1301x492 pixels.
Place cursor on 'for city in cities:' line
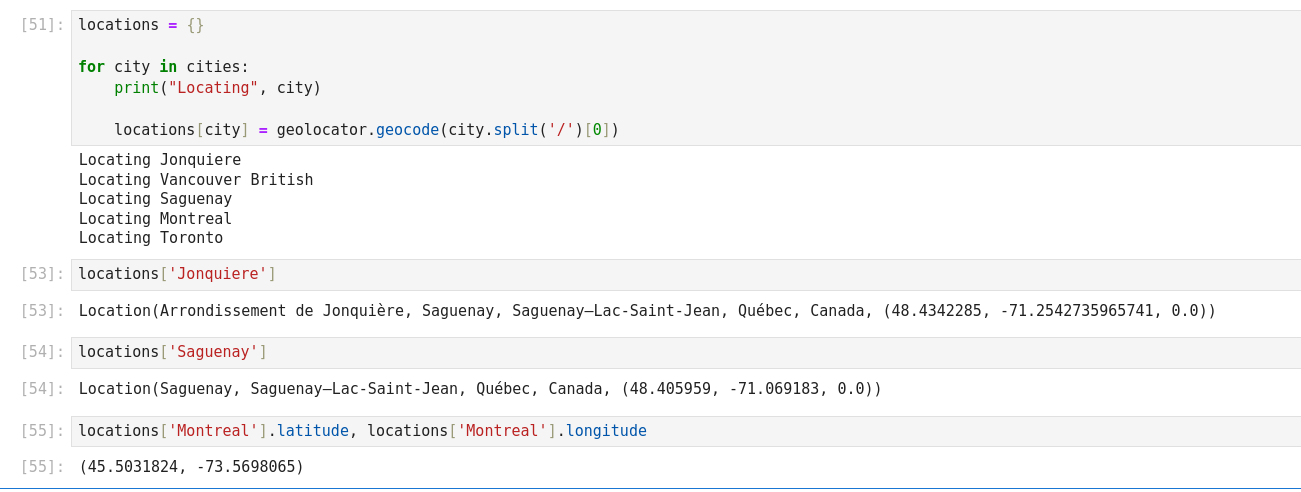coord(163,67)
